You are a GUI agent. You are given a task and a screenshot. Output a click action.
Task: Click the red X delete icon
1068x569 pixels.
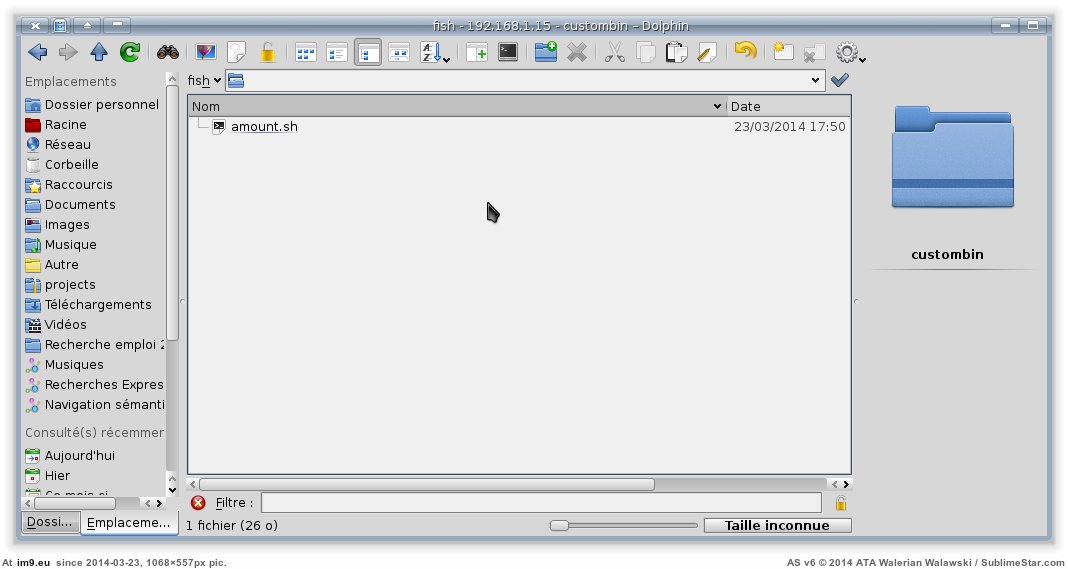tap(577, 52)
